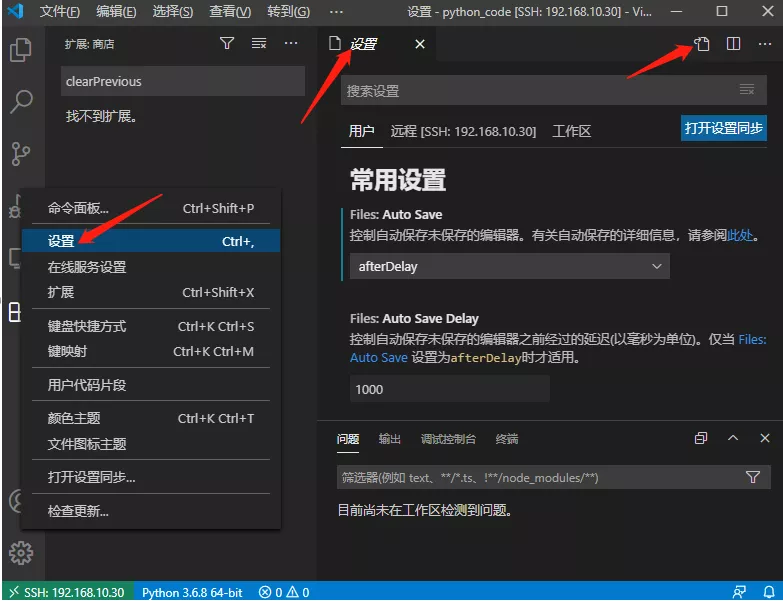Switch to the 输出 panel tab
The width and height of the screenshot is (783, 601).
point(390,439)
